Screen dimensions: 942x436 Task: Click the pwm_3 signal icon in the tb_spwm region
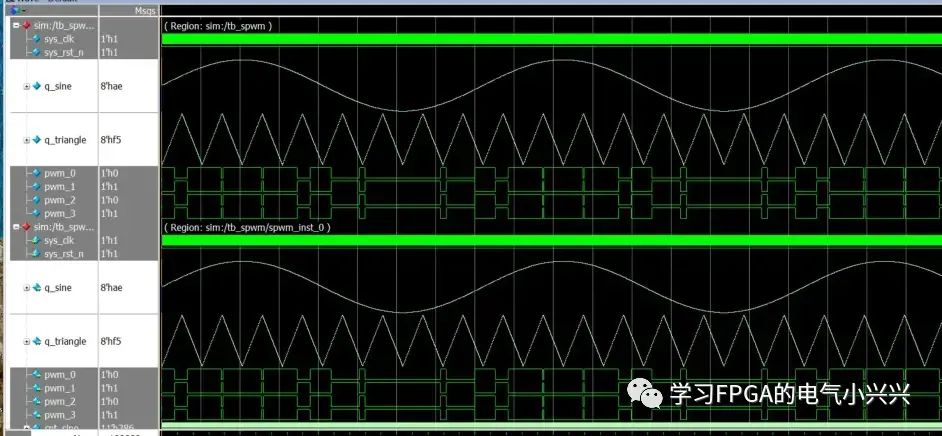click(x=37, y=213)
